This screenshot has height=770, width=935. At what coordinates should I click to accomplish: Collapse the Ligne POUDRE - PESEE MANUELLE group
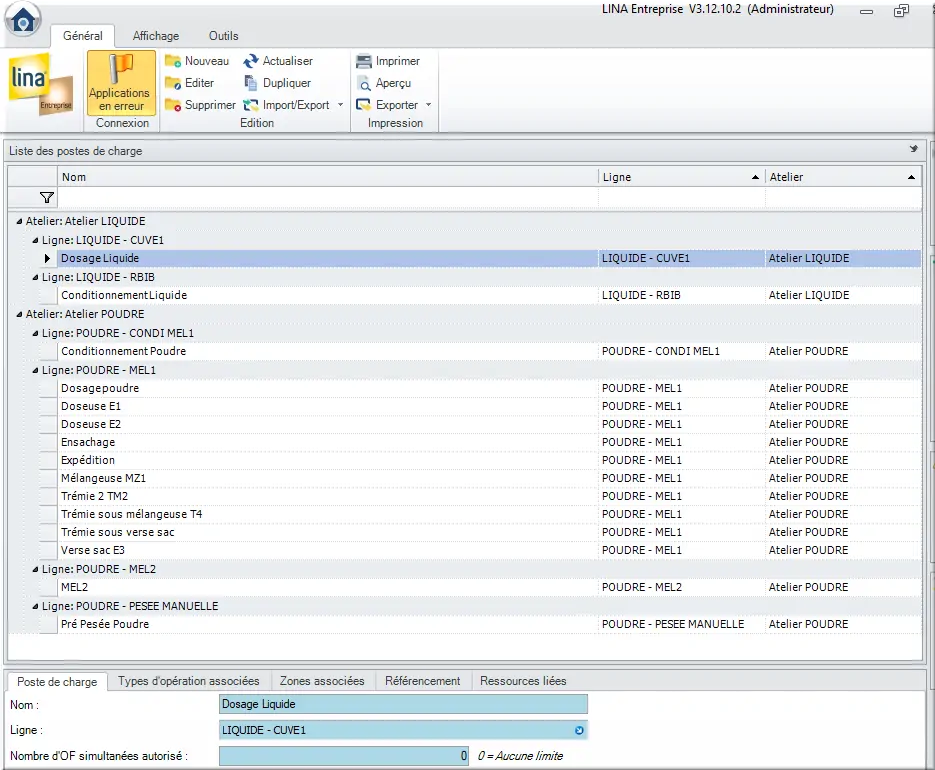[x=35, y=607]
